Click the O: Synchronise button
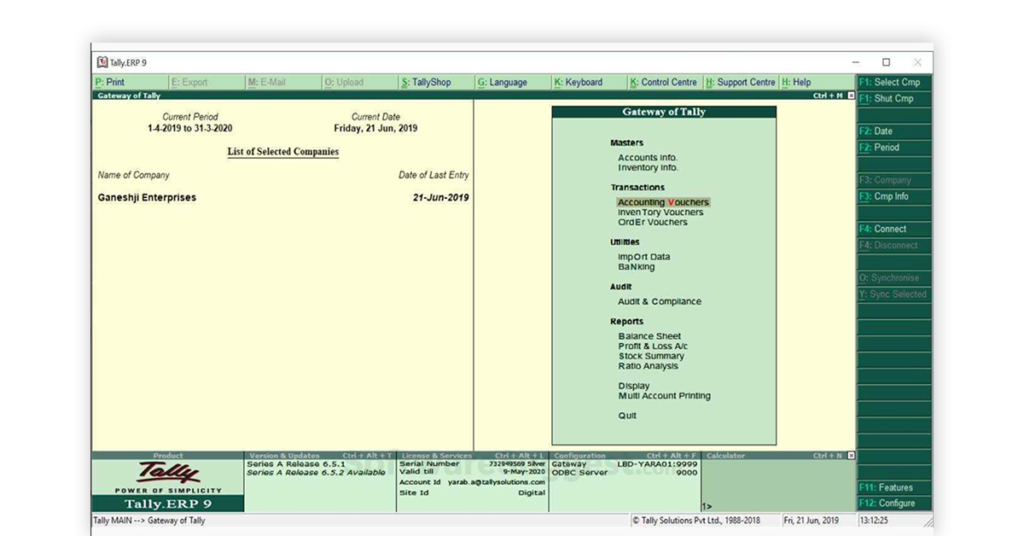The image size is (1024, 536). click(894, 278)
